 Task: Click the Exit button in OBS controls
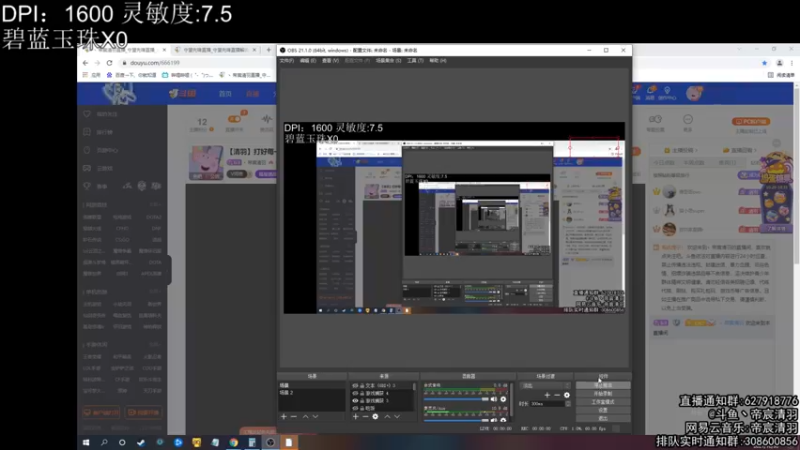click(603, 418)
